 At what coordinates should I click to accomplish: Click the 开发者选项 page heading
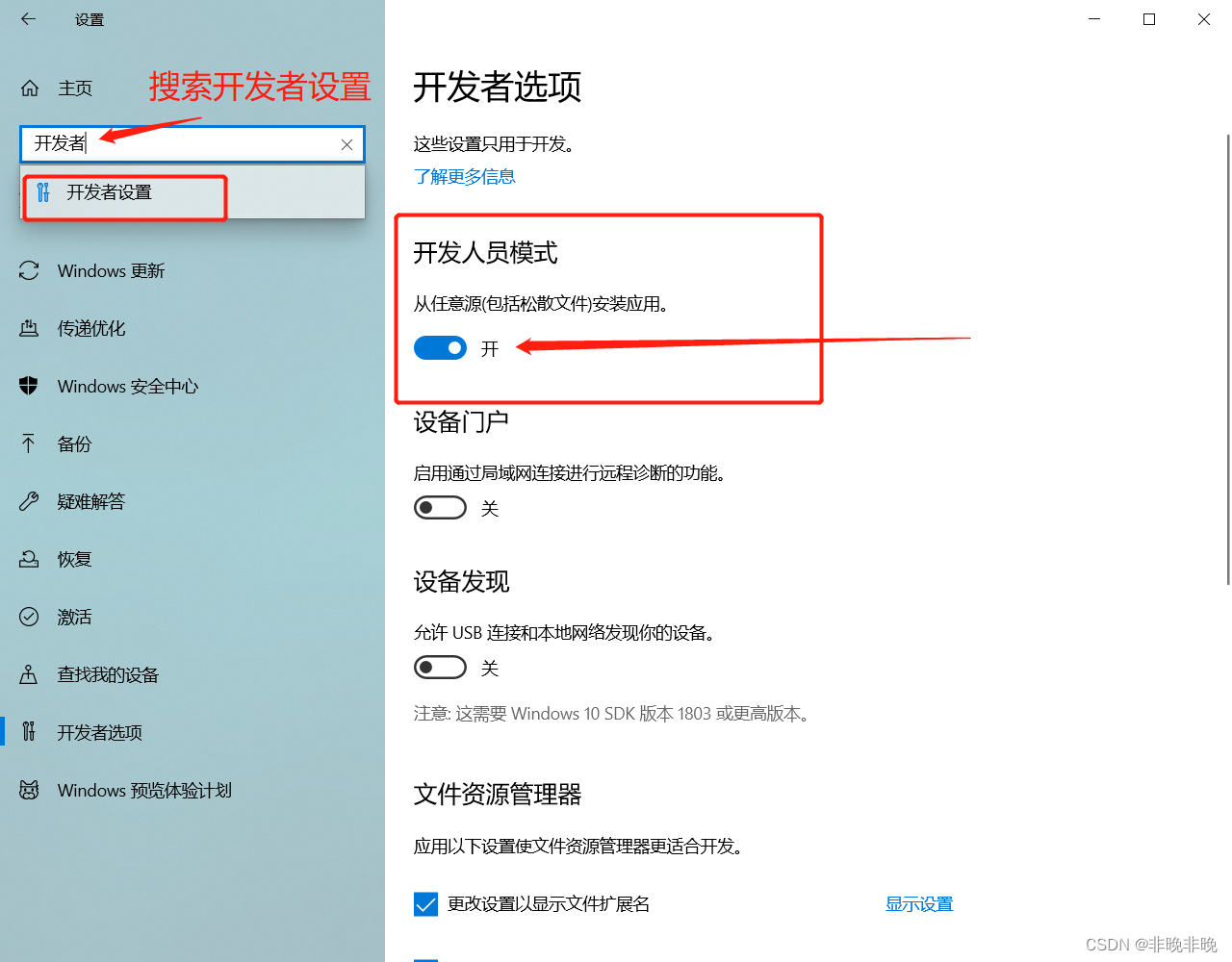pyautogui.click(x=498, y=88)
